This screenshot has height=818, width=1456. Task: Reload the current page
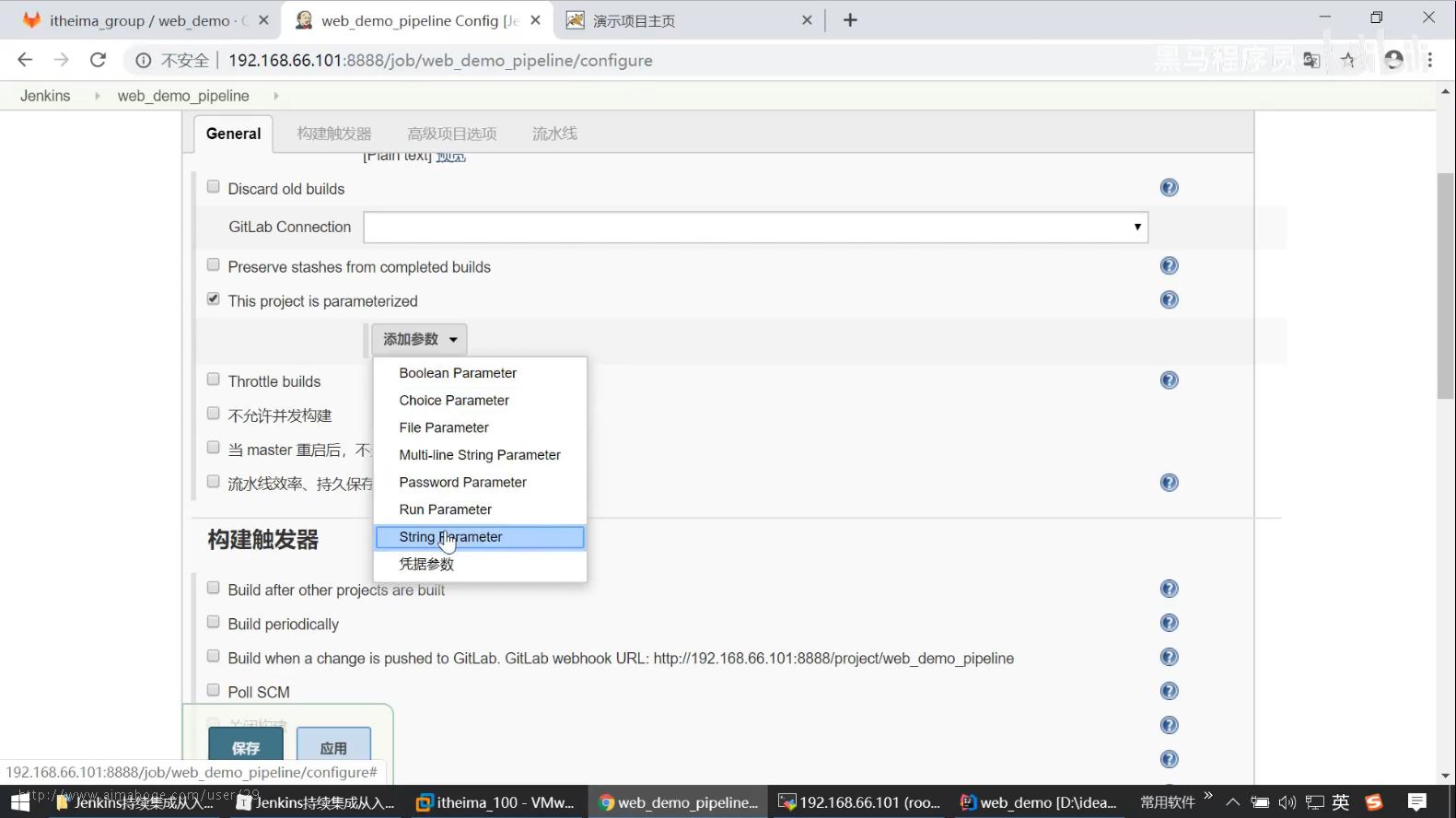98,60
